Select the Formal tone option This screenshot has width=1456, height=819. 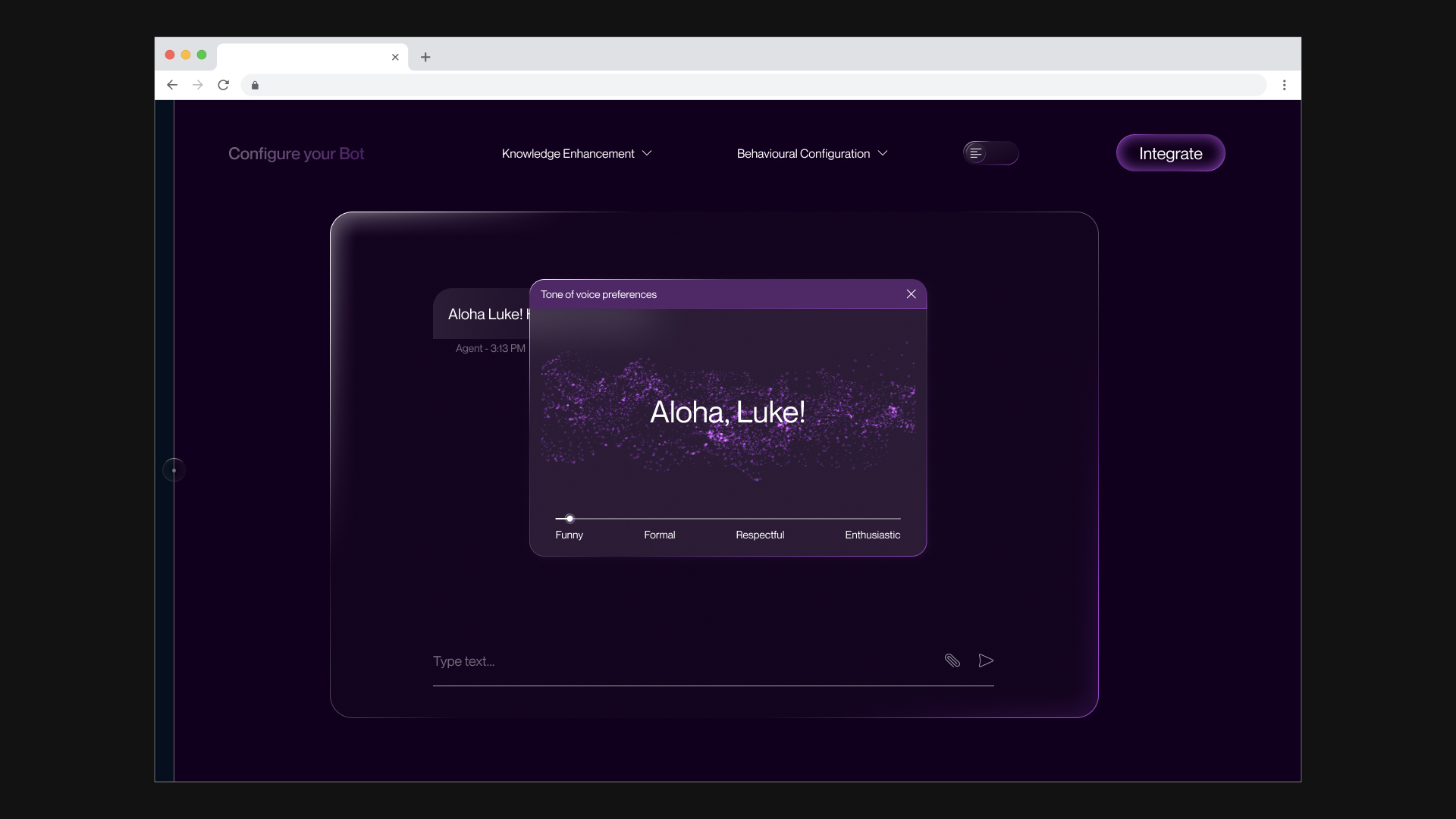click(659, 535)
